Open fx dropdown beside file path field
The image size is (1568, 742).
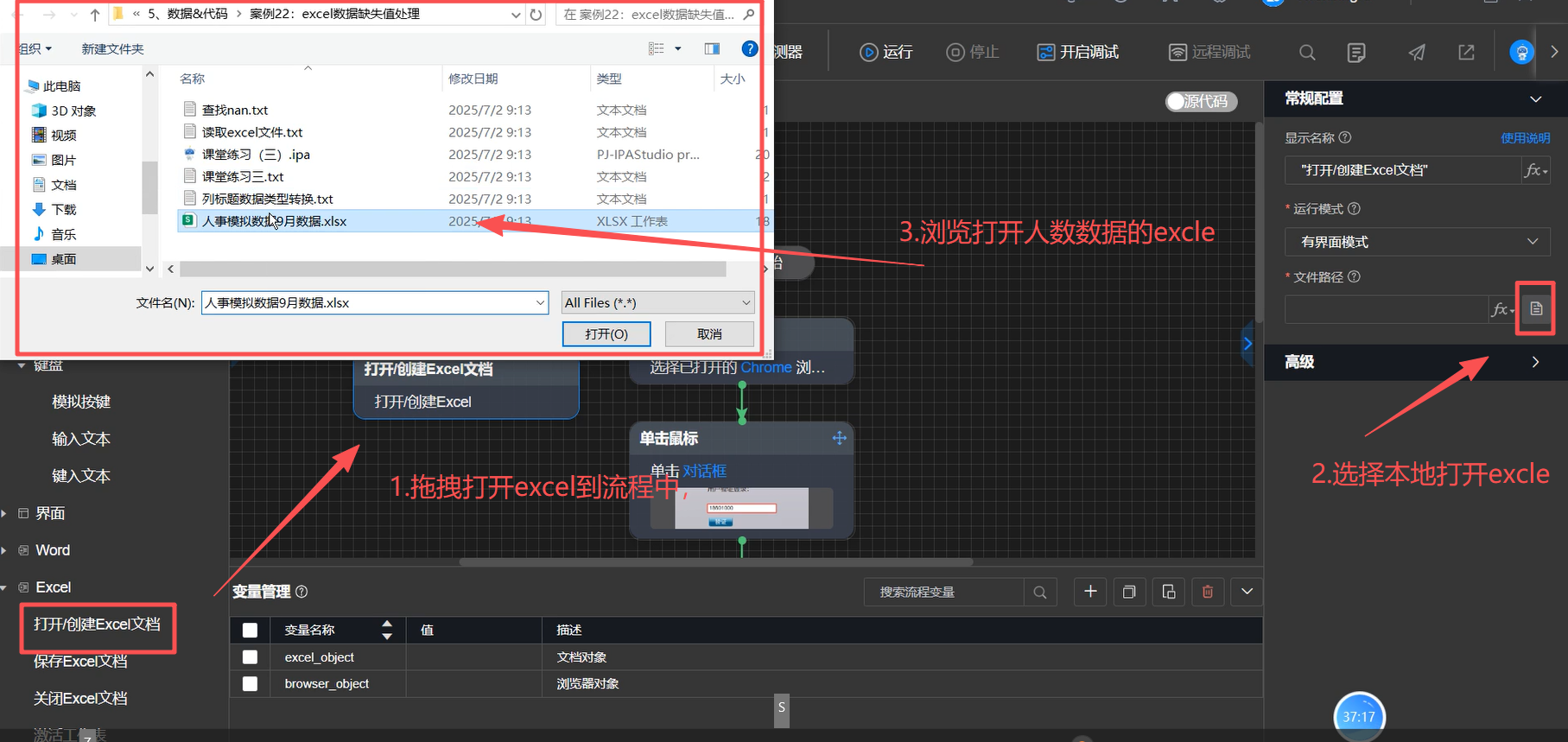(x=1501, y=309)
